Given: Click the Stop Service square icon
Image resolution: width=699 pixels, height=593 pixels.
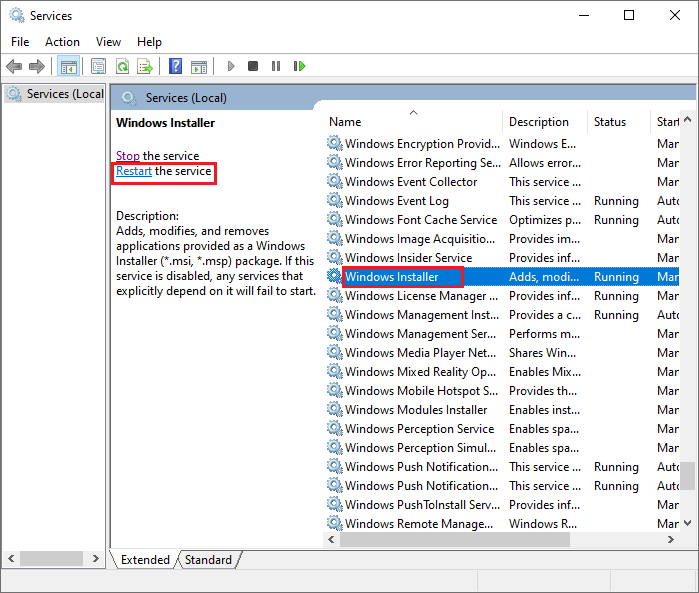Looking at the screenshot, I should pyautogui.click(x=253, y=66).
